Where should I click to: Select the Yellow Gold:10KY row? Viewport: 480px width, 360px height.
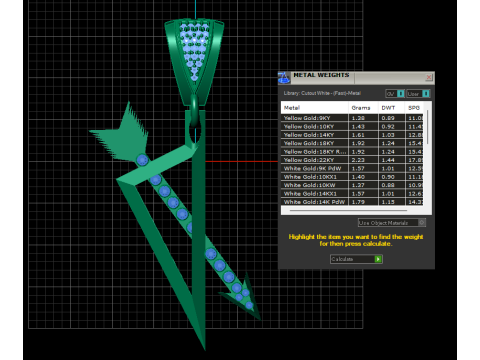352,127
